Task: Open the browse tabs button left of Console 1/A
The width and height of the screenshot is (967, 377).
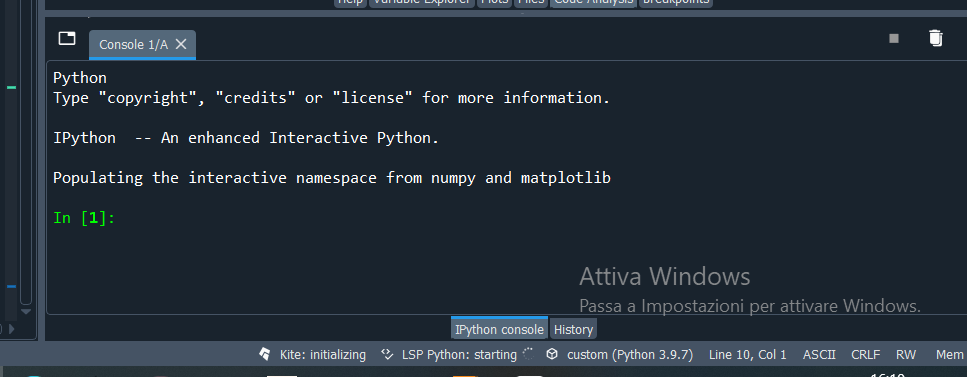Action: 67,38
